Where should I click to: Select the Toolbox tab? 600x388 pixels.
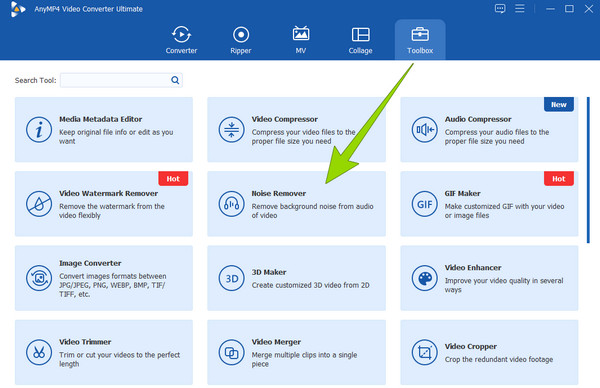click(420, 40)
